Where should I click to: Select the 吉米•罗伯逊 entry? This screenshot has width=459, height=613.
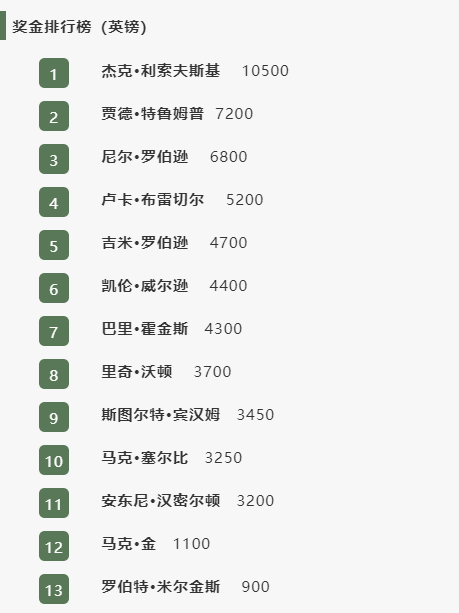click(145, 243)
